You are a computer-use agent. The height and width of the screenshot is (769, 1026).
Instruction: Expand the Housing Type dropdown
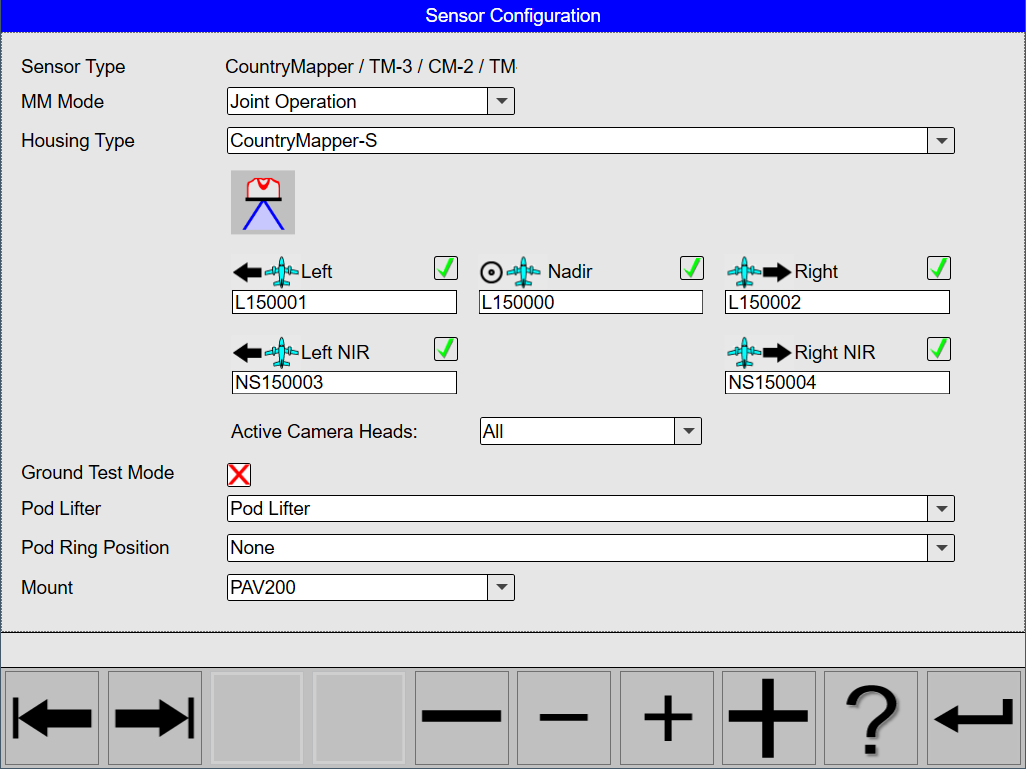point(941,140)
